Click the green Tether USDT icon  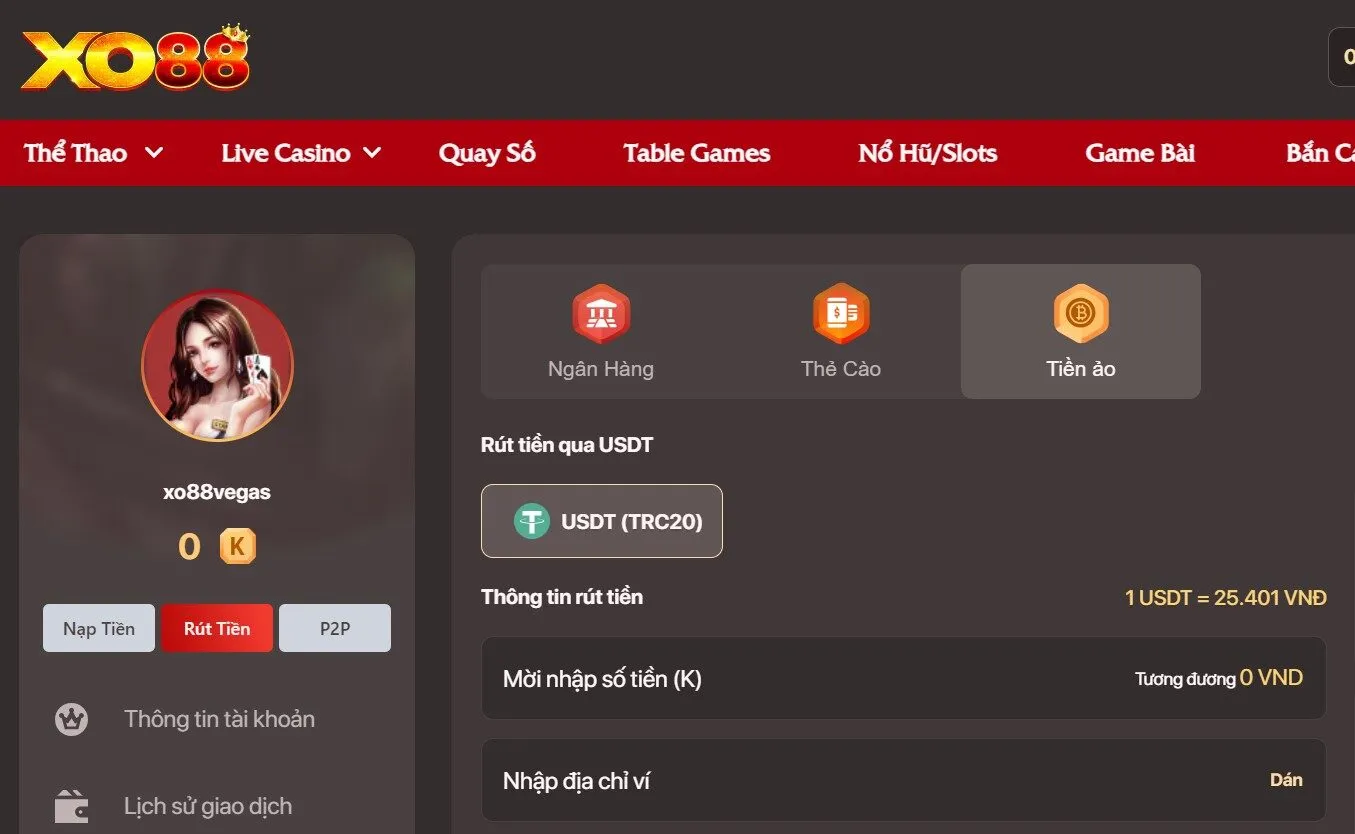532,521
